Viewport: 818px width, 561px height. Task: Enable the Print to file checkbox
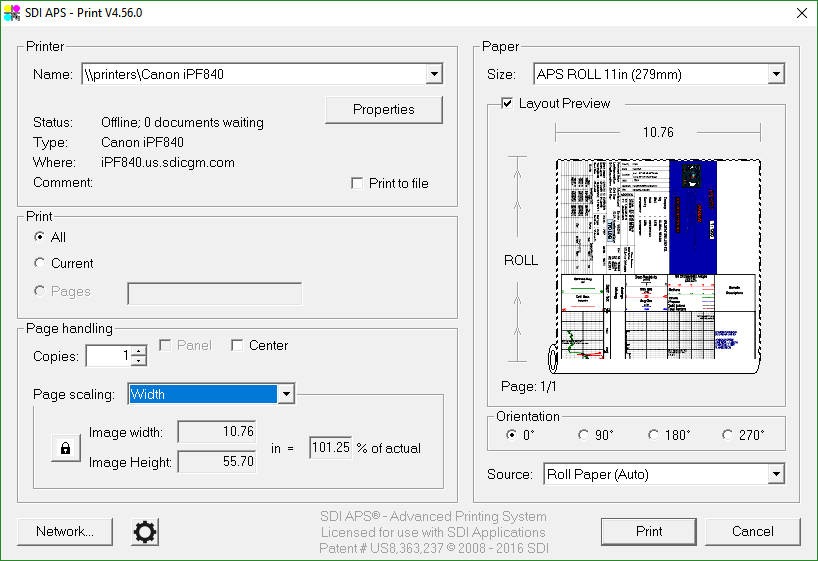(358, 183)
